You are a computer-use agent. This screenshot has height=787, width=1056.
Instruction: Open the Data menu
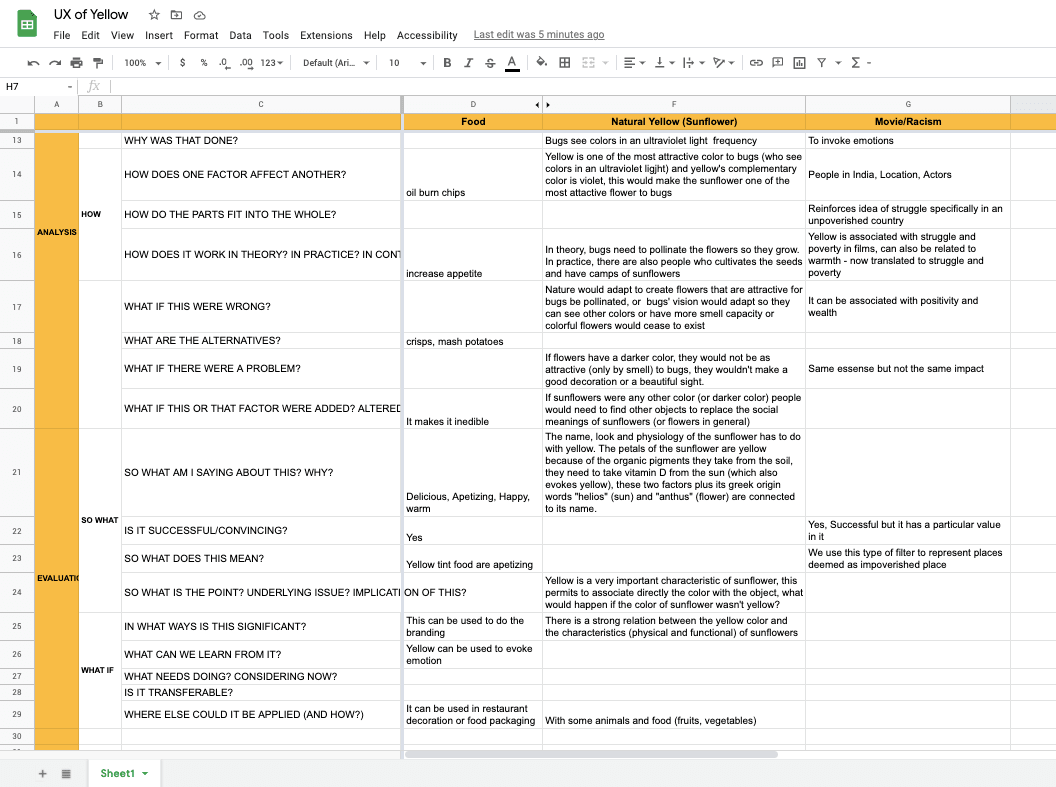tap(240, 35)
